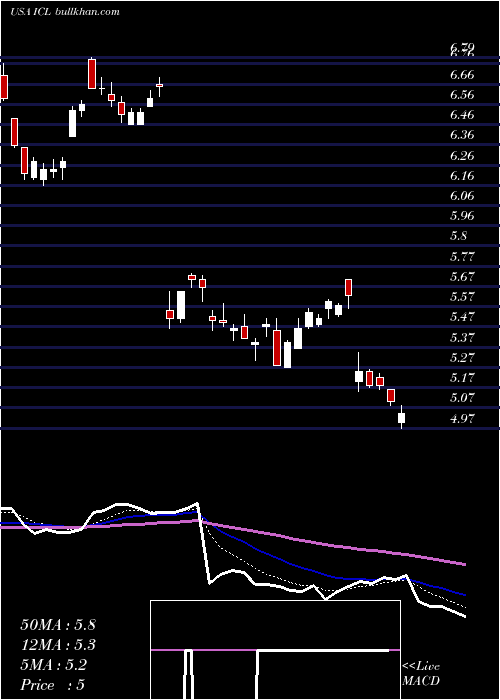The width and height of the screenshot is (500, 700).
Task: Click the <<Live label
Action: point(421,667)
